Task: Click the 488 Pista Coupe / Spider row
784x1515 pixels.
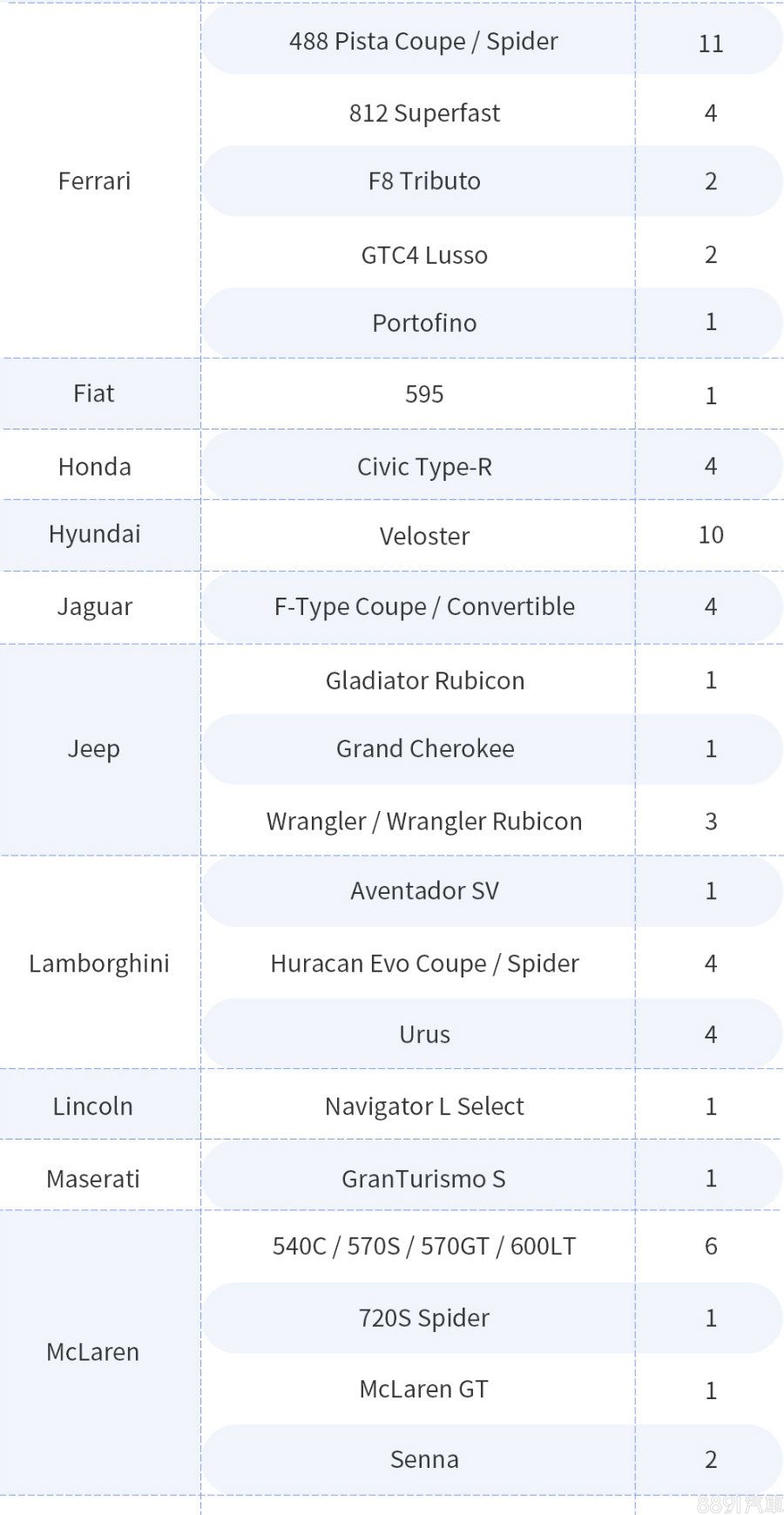Action: 423,42
